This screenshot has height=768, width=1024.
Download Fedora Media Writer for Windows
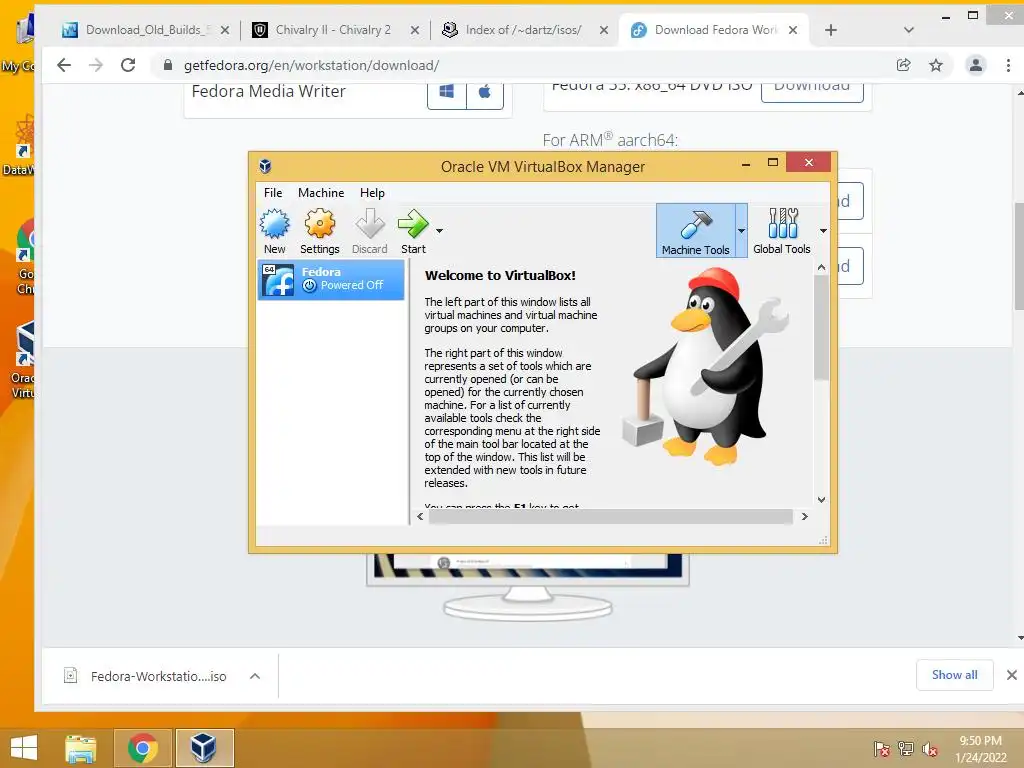pyautogui.click(x=447, y=92)
